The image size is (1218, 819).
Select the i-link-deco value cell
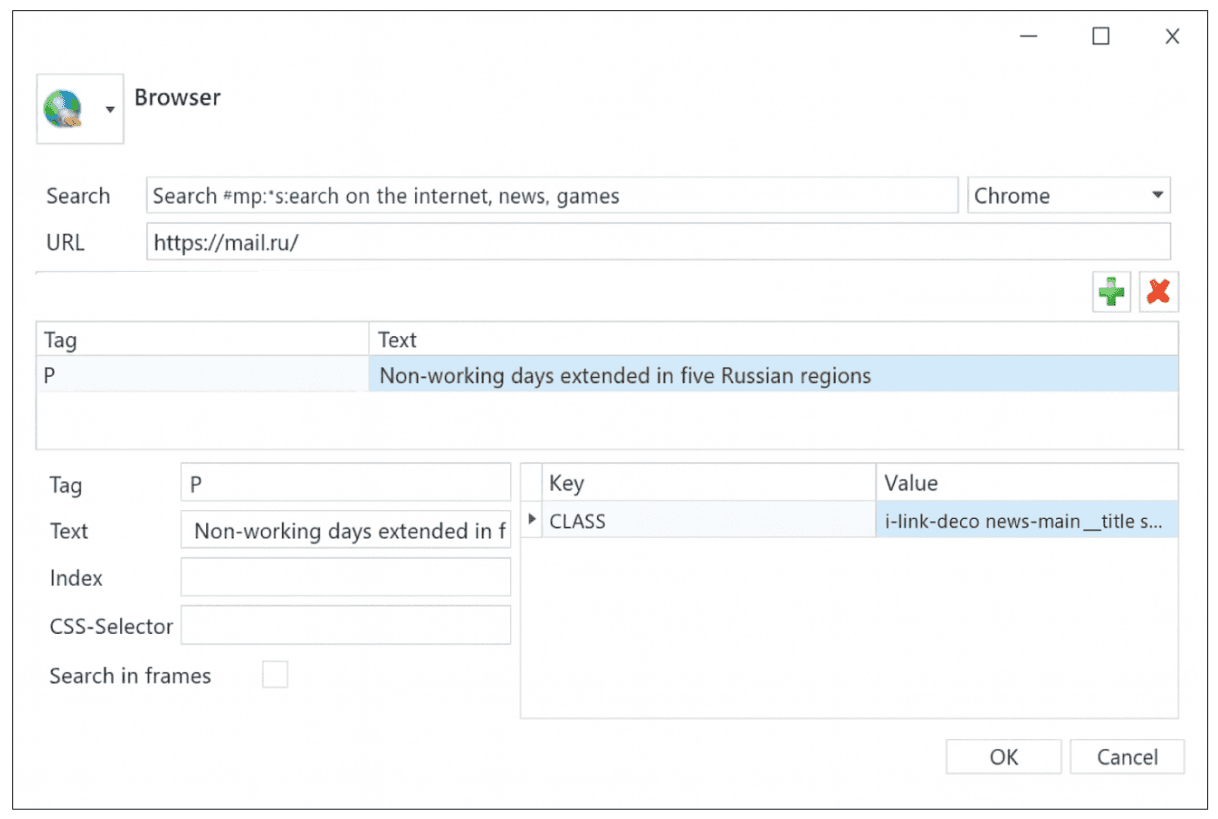(x=1025, y=521)
